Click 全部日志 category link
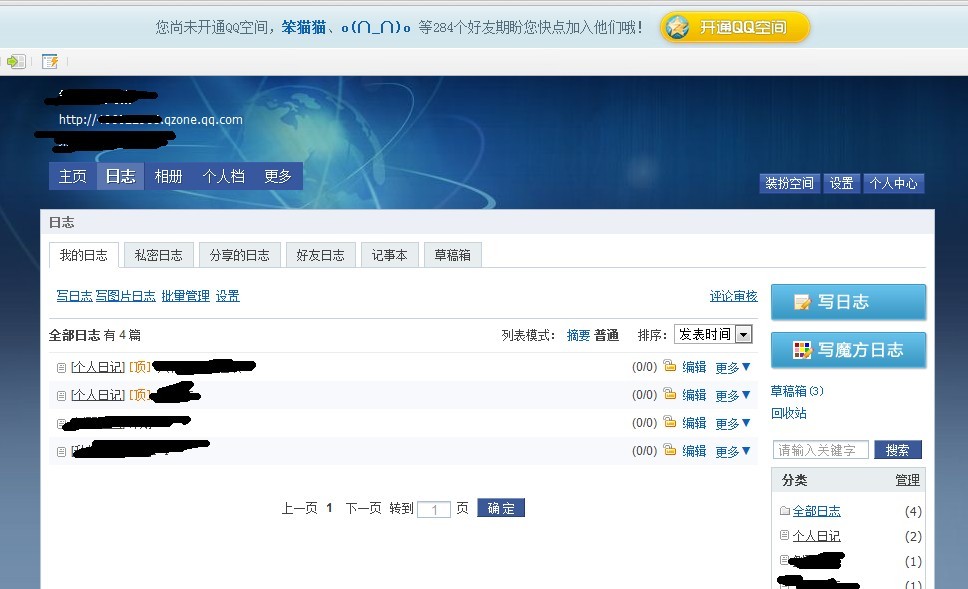Viewport: 968px width, 589px height. [816, 511]
